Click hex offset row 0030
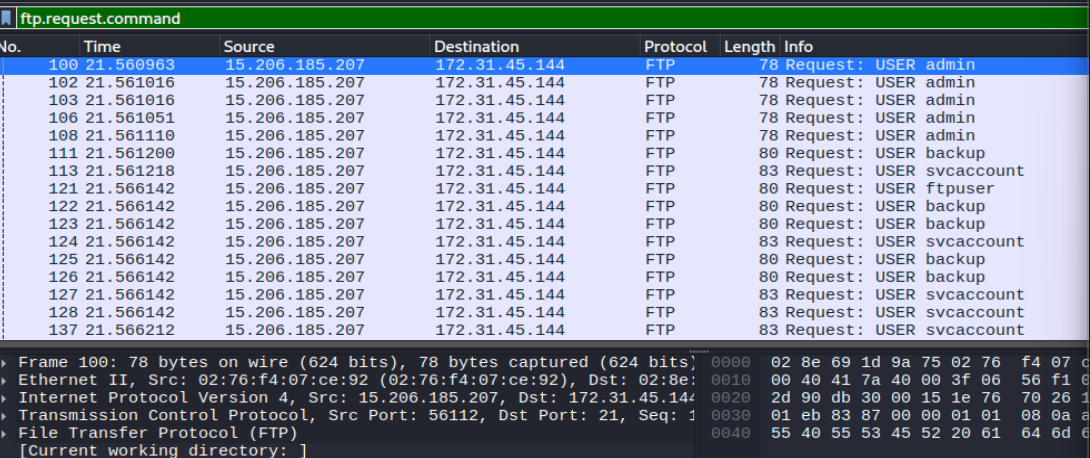The width and height of the screenshot is (1090, 458). pos(731,416)
